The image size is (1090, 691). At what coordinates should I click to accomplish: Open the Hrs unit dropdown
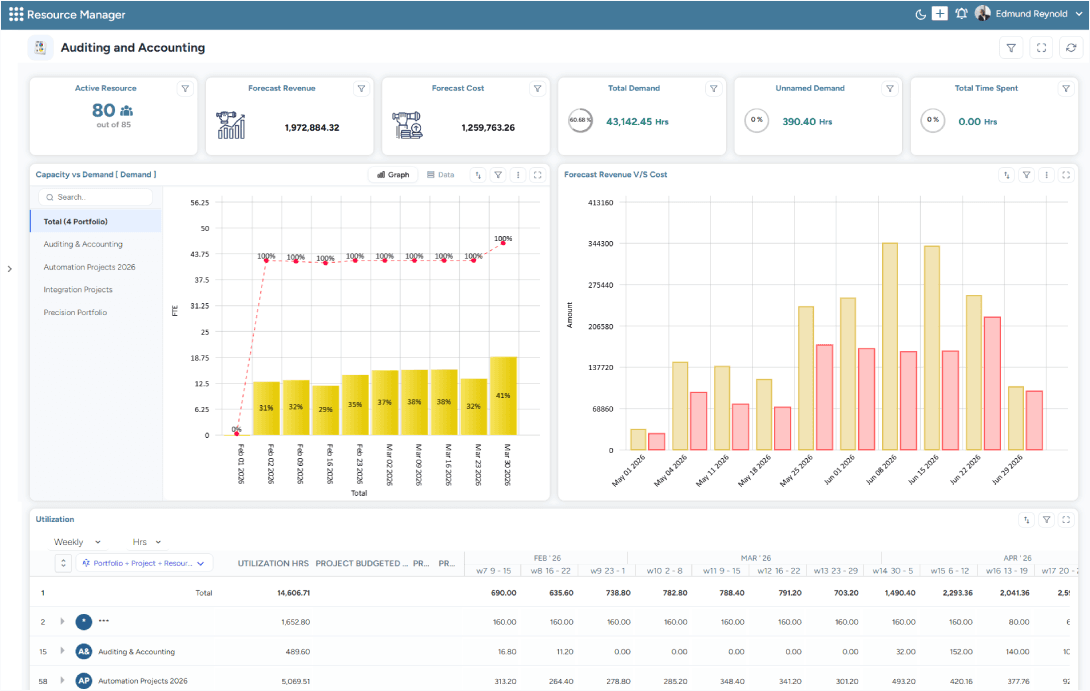(x=147, y=542)
